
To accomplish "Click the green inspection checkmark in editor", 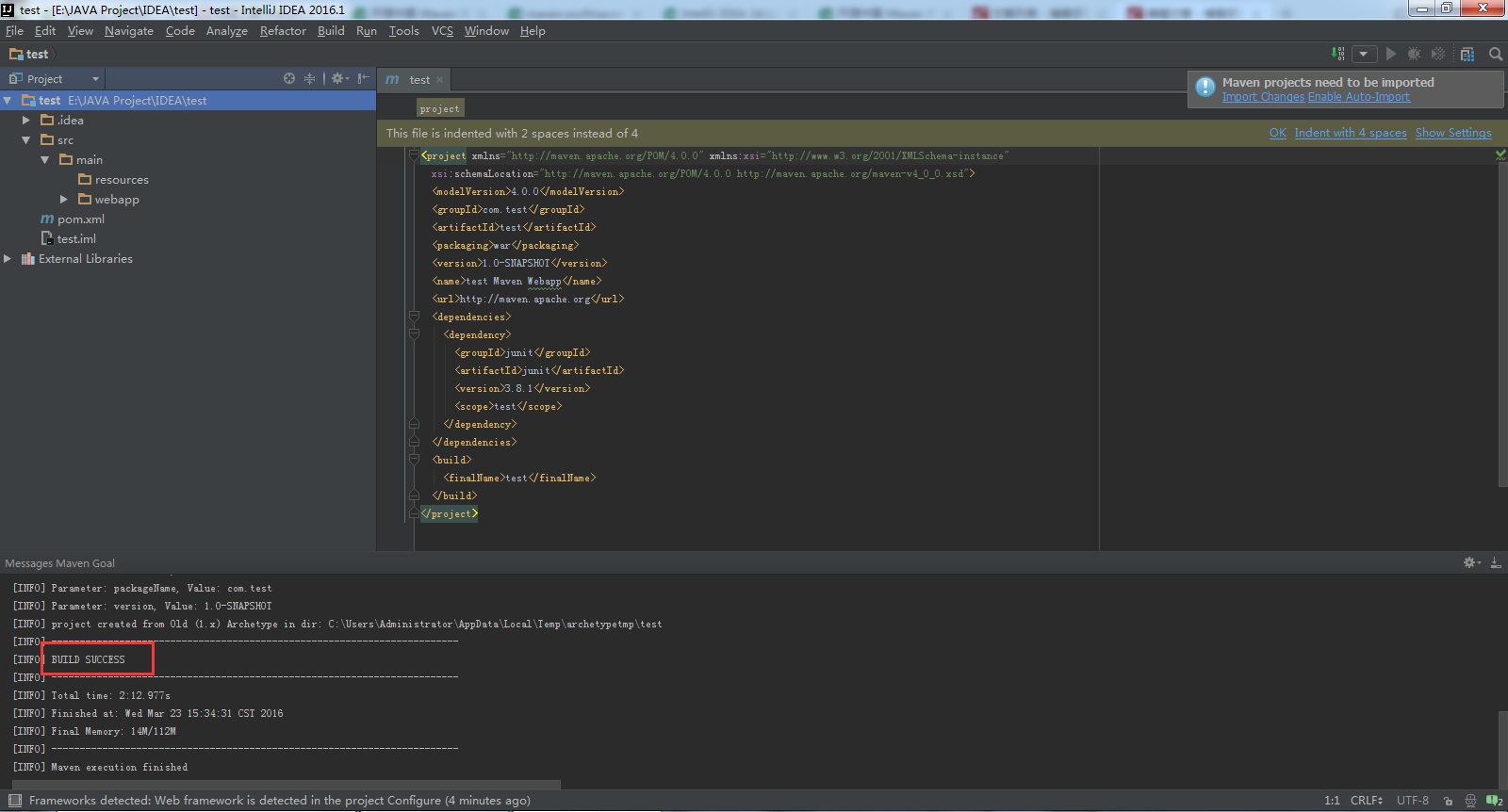I will (1500, 154).
